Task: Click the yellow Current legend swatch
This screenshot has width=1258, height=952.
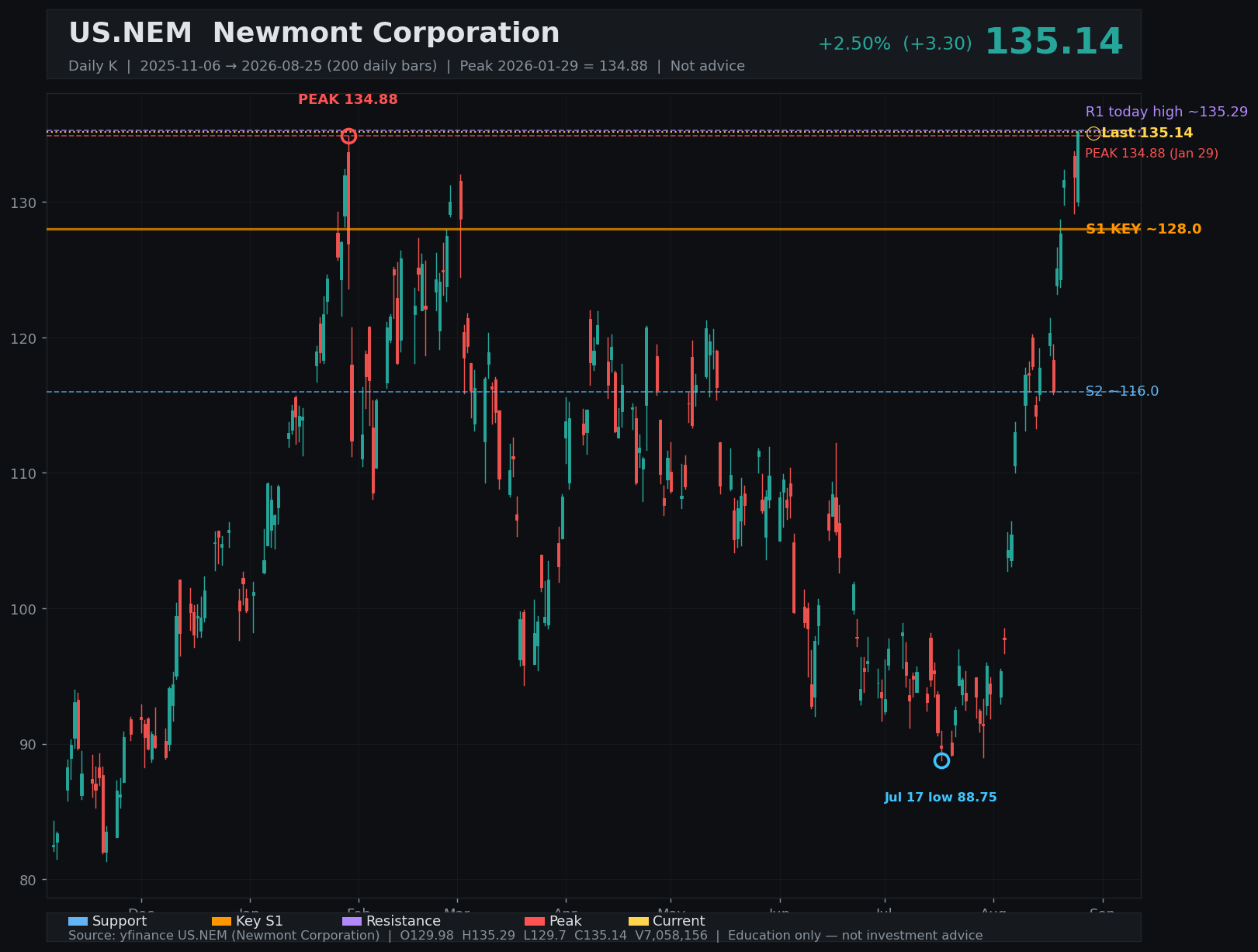Action: (638, 921)
